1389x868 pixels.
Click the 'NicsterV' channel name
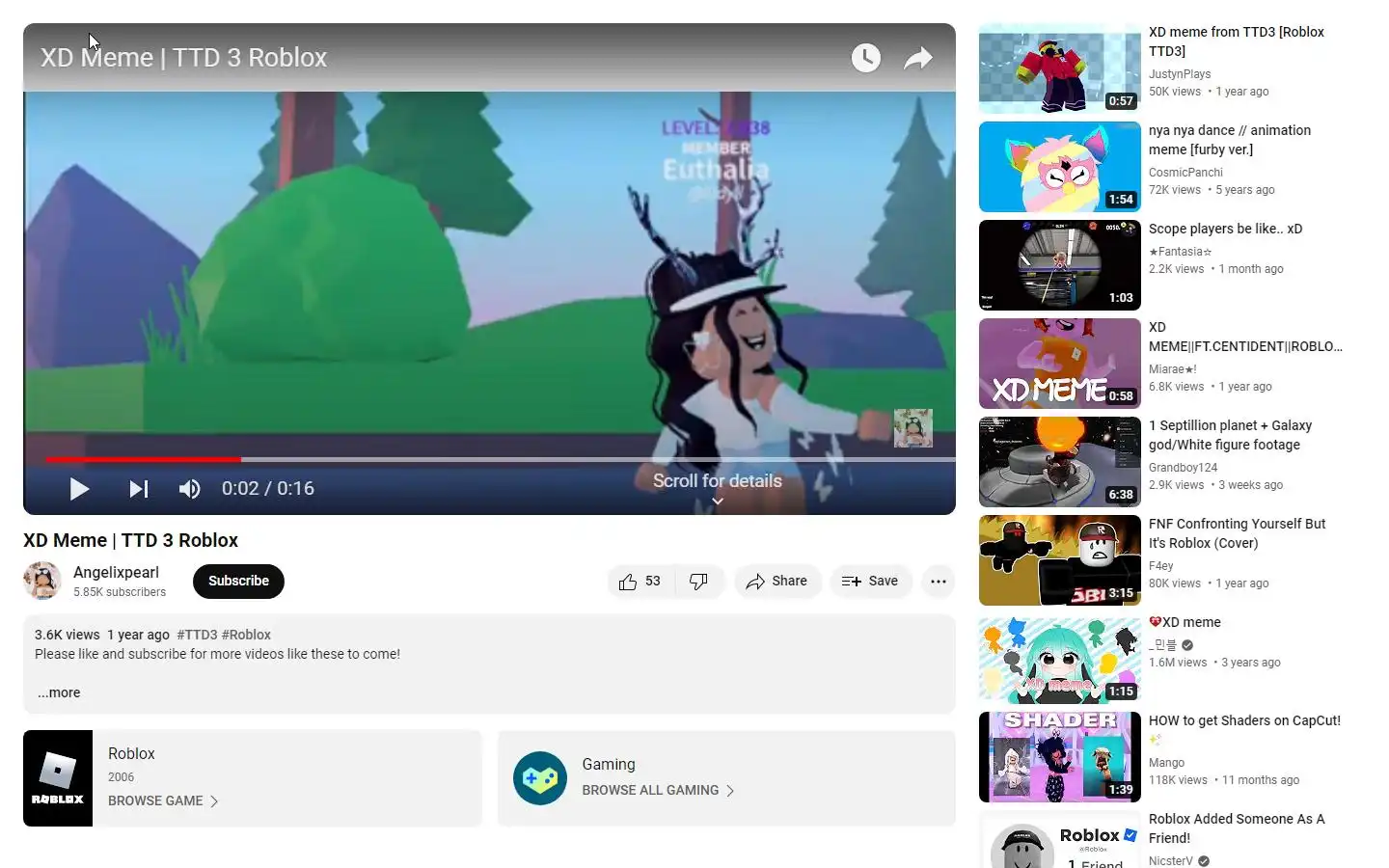coord(1170,861)
